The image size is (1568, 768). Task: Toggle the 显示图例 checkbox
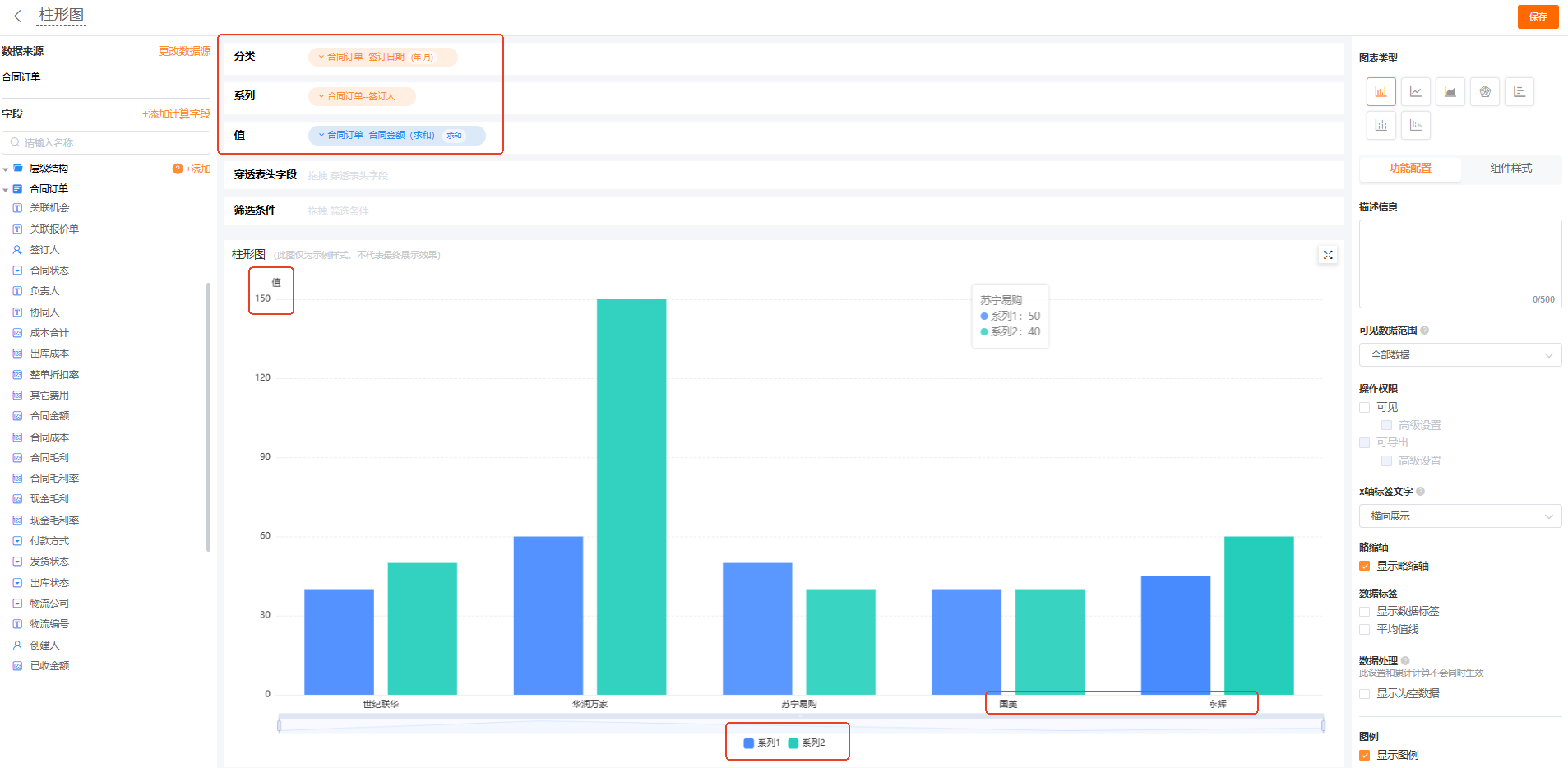click(x=1365, y=755)
